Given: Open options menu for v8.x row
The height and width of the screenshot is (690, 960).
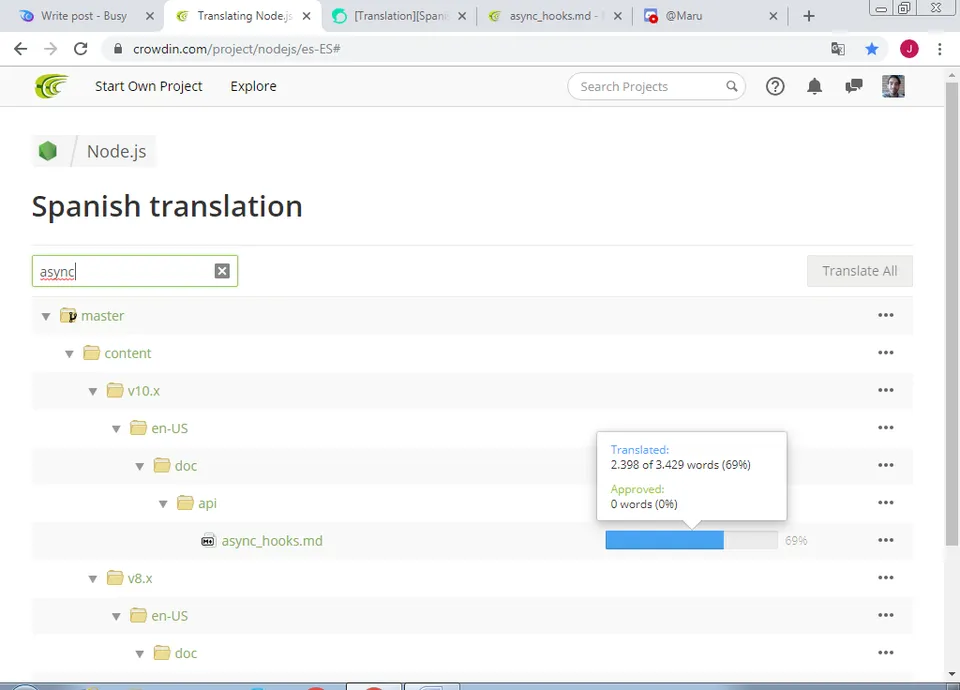Looking at the screenshot, I should [x=886, y=577].
